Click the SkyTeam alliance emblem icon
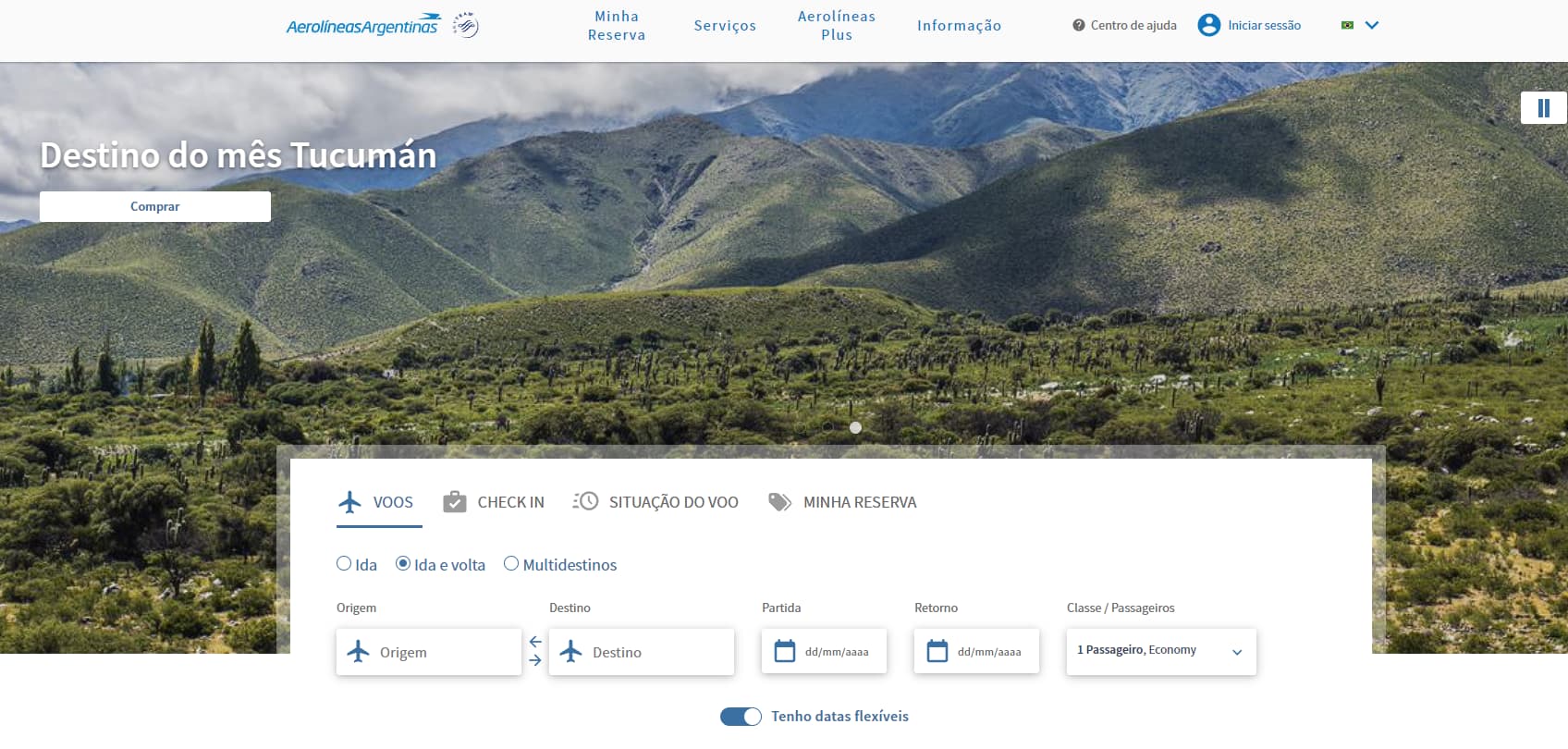Screen dimensions: 1568x749 (465, 25)
